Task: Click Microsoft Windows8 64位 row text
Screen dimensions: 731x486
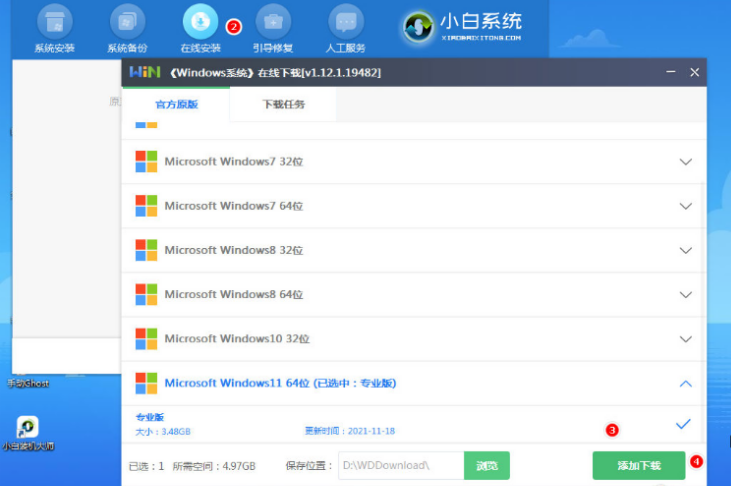Action: (x=234, y=294)
